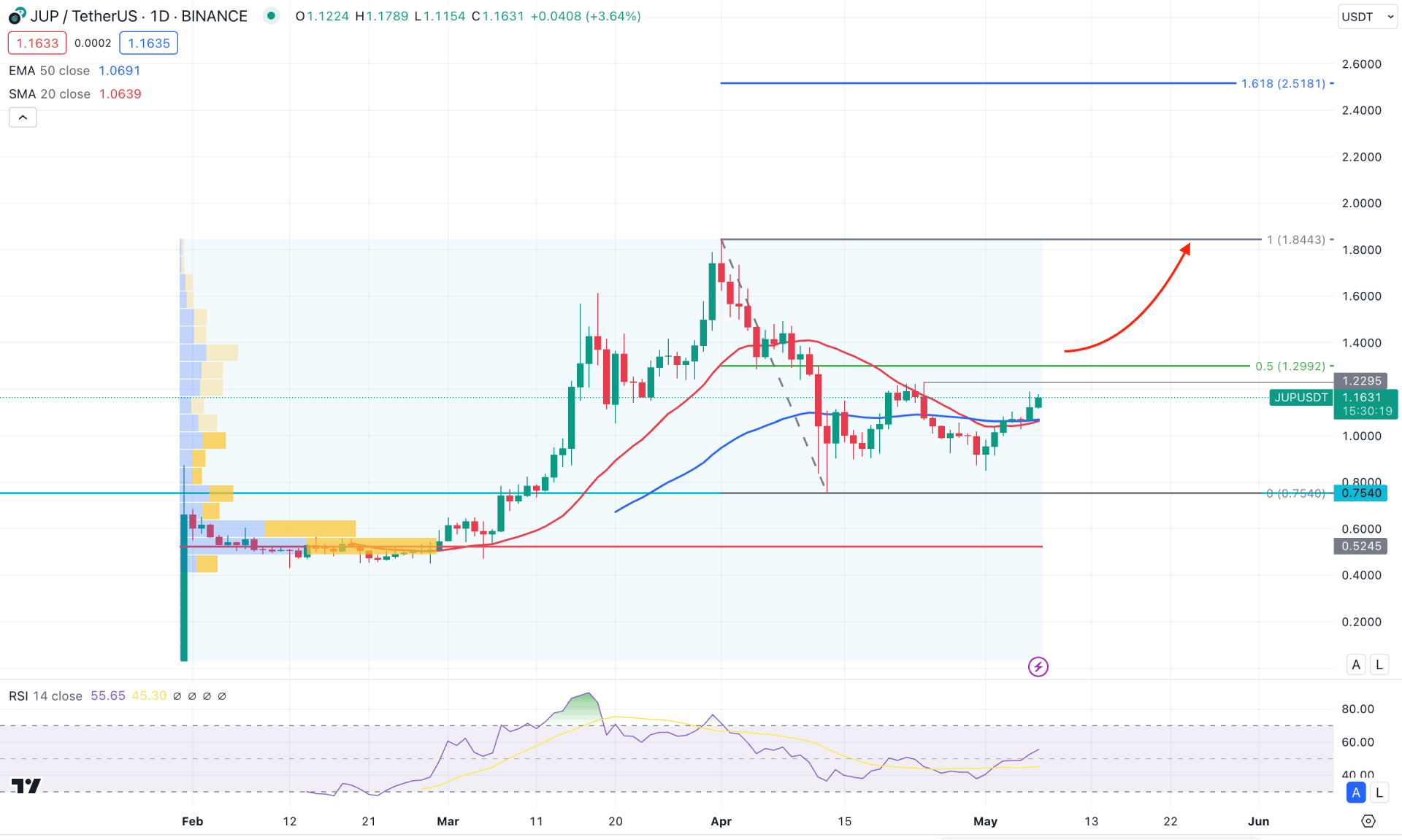Open chart settings gear at bottom right

[x=1368, y=821]
